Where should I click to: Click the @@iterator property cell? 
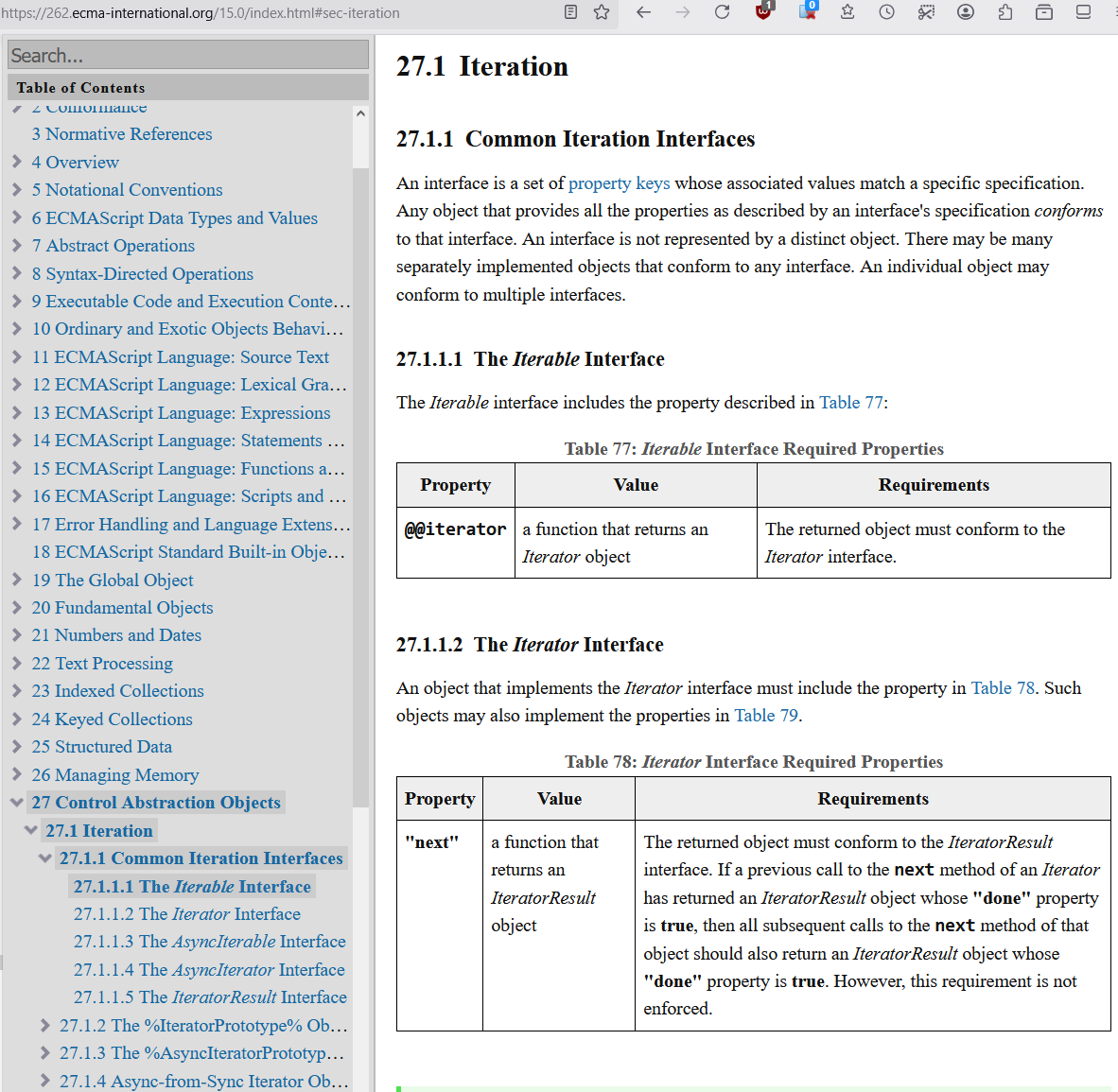click(456, 543)
